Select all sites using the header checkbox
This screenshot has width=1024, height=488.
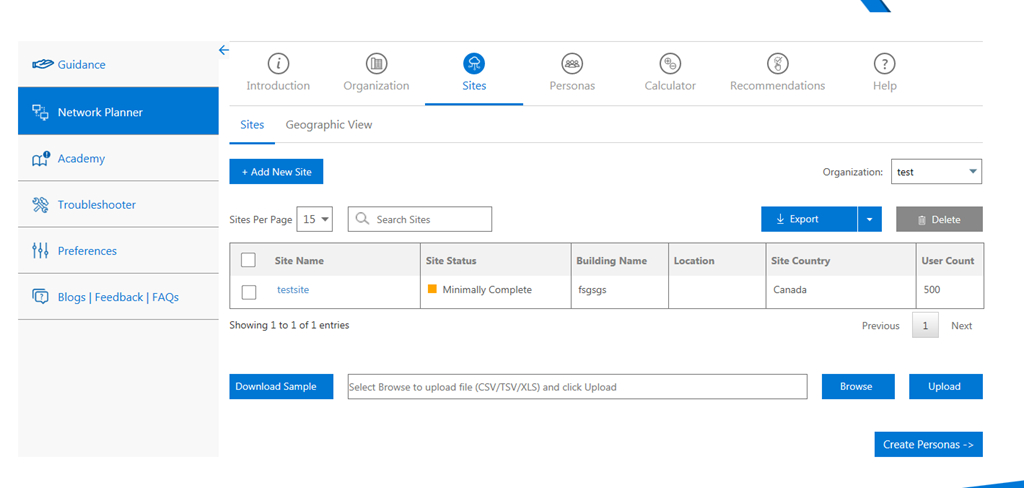tap(249, 260)
